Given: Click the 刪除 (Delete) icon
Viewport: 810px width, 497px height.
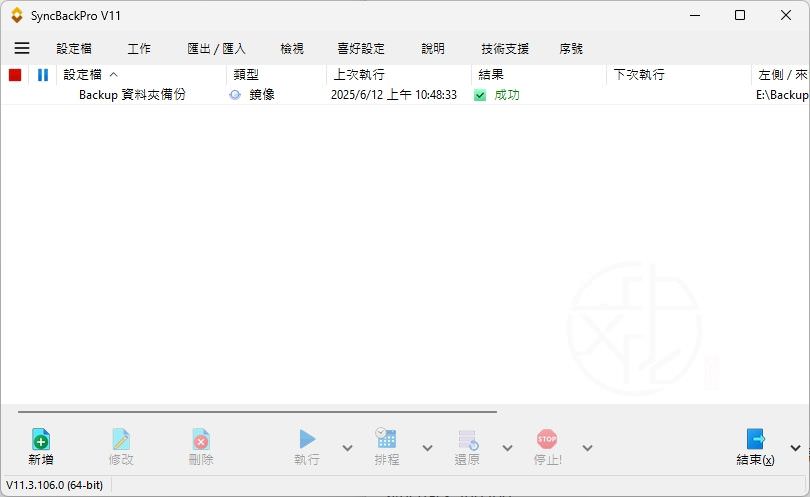Looking at the screenshot, I should coord(201,439).
